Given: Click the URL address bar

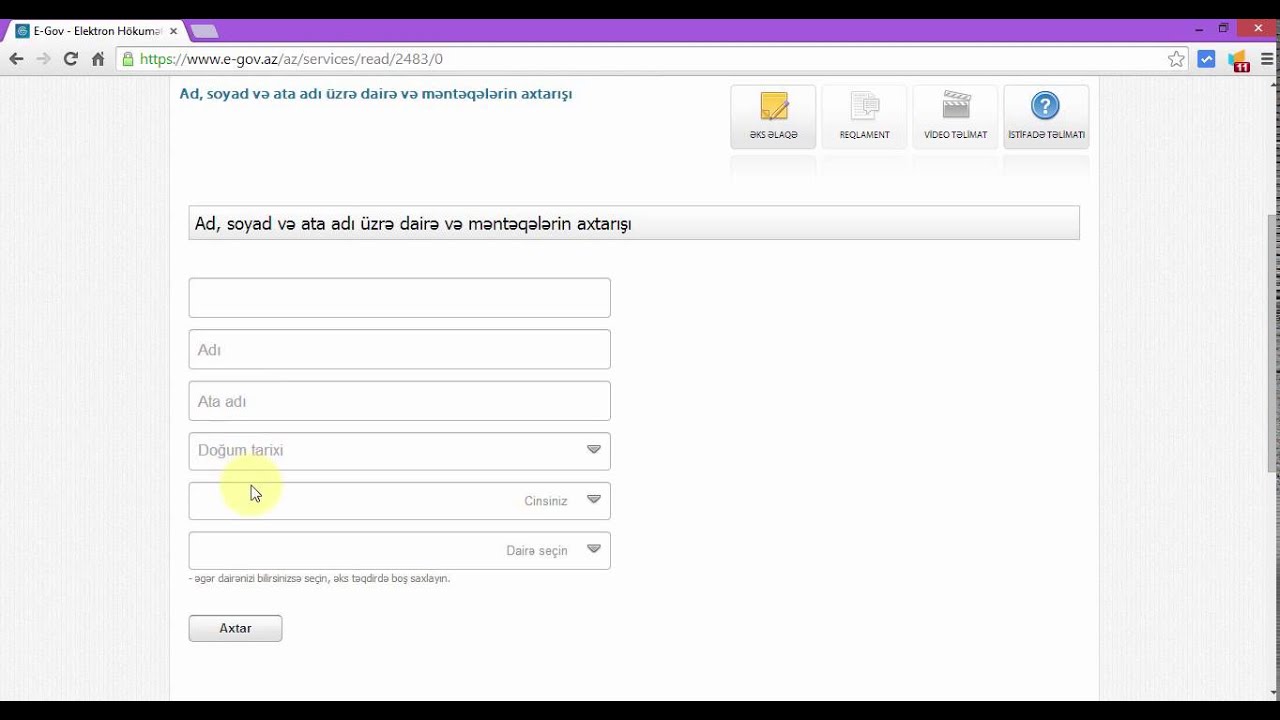Looking at the screenshot, I should (x=650, y=59).
